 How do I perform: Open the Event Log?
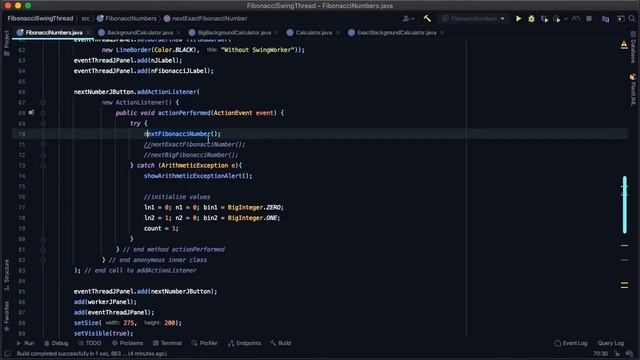coord(571,343)
